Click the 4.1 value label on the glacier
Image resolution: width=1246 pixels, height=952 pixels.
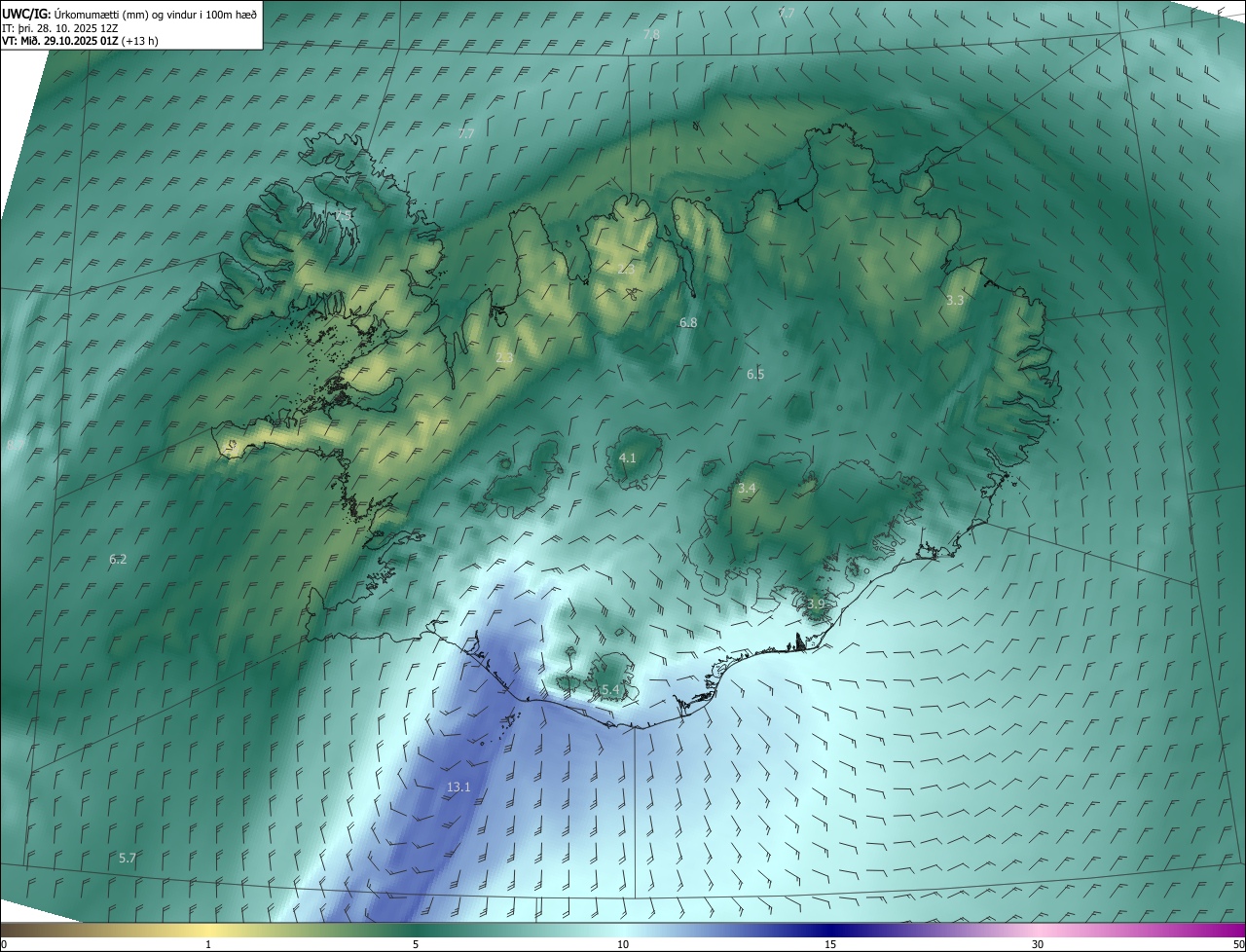(x=628, y=458)
